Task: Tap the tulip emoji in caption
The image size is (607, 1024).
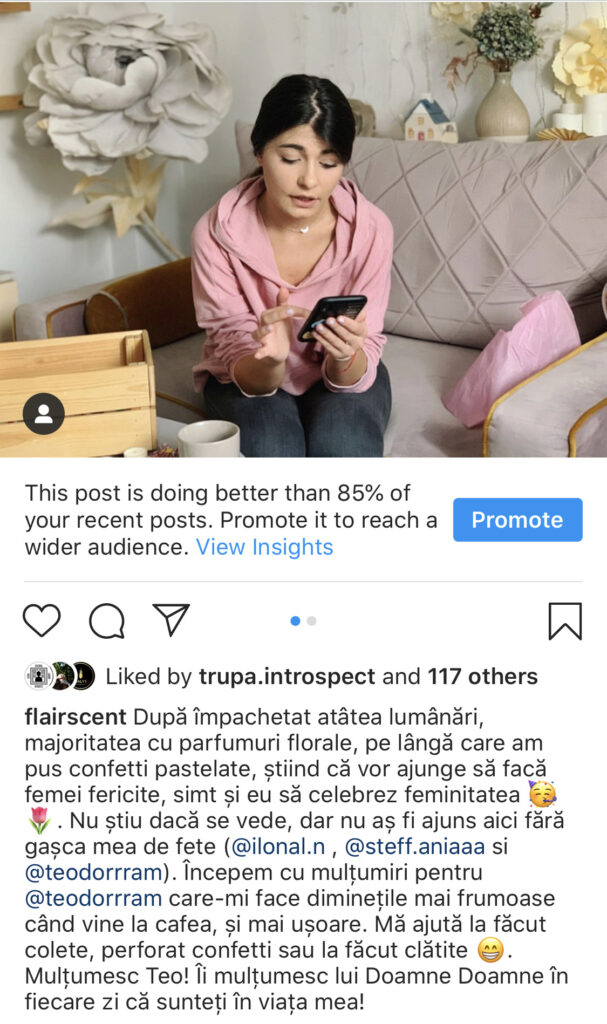Action: [39, 820]
